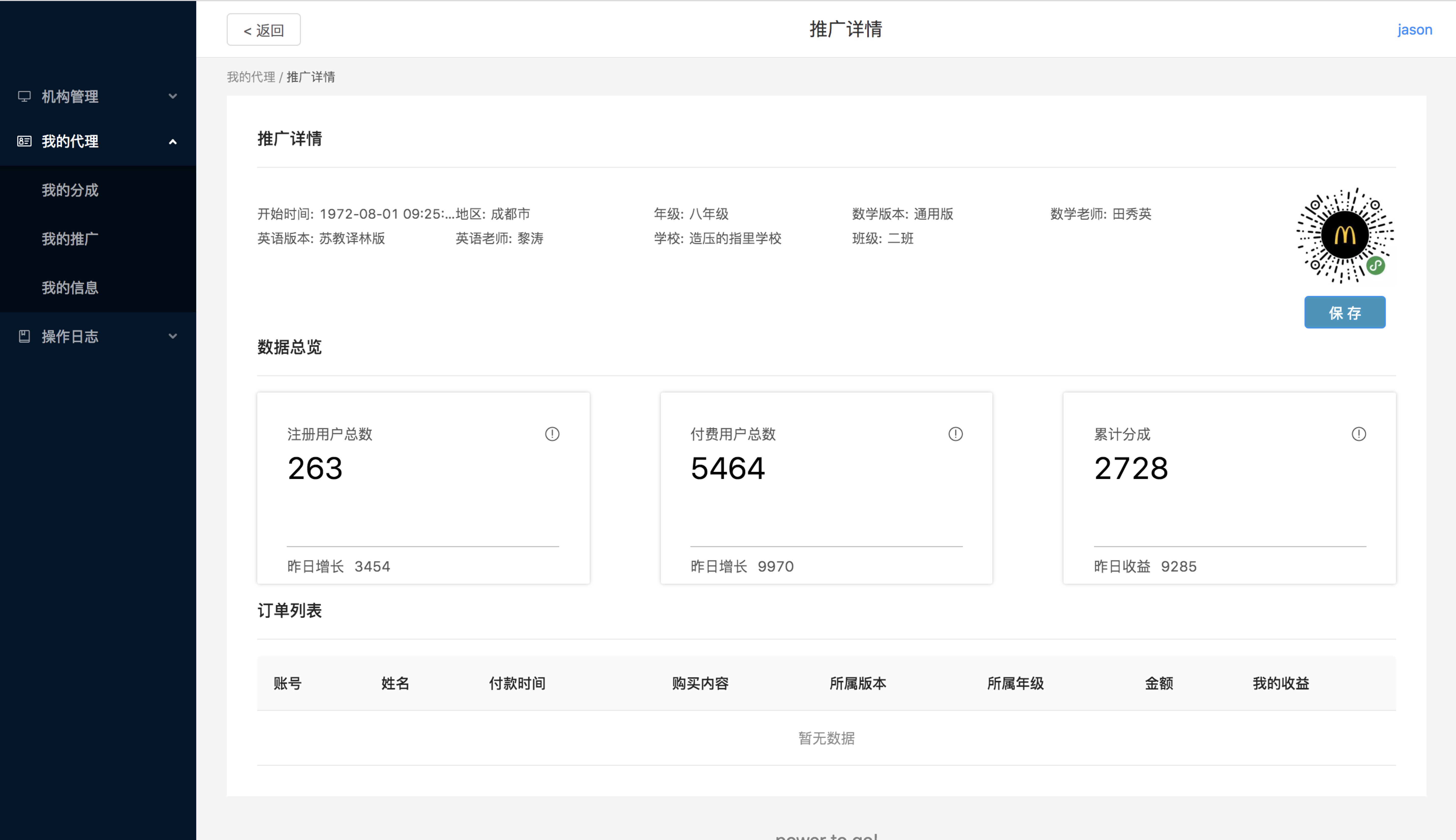
Task: Select the 我的信息 submenu item
Action: click(70, 288)
